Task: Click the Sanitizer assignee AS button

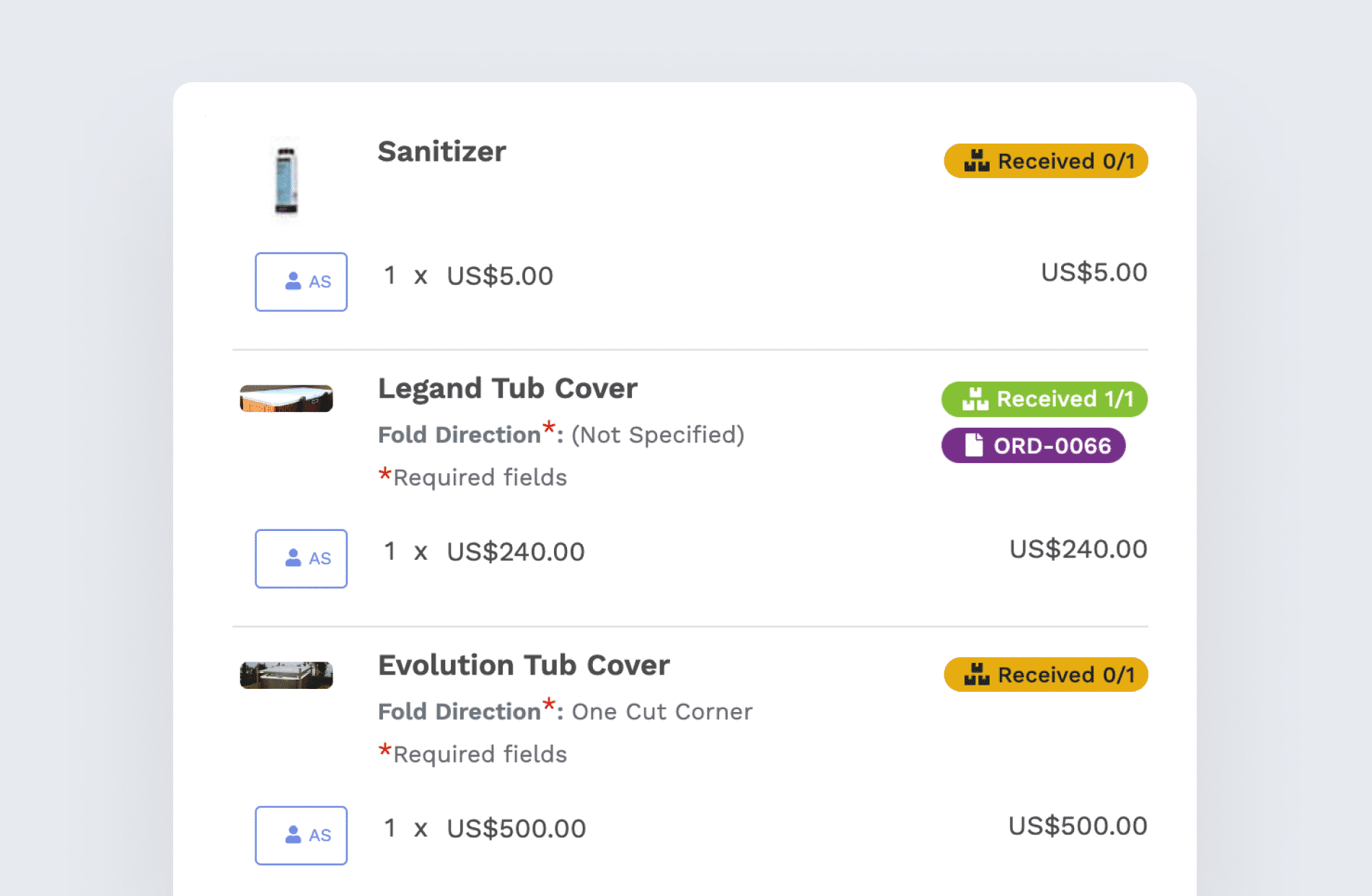Action: click(301, 281)
